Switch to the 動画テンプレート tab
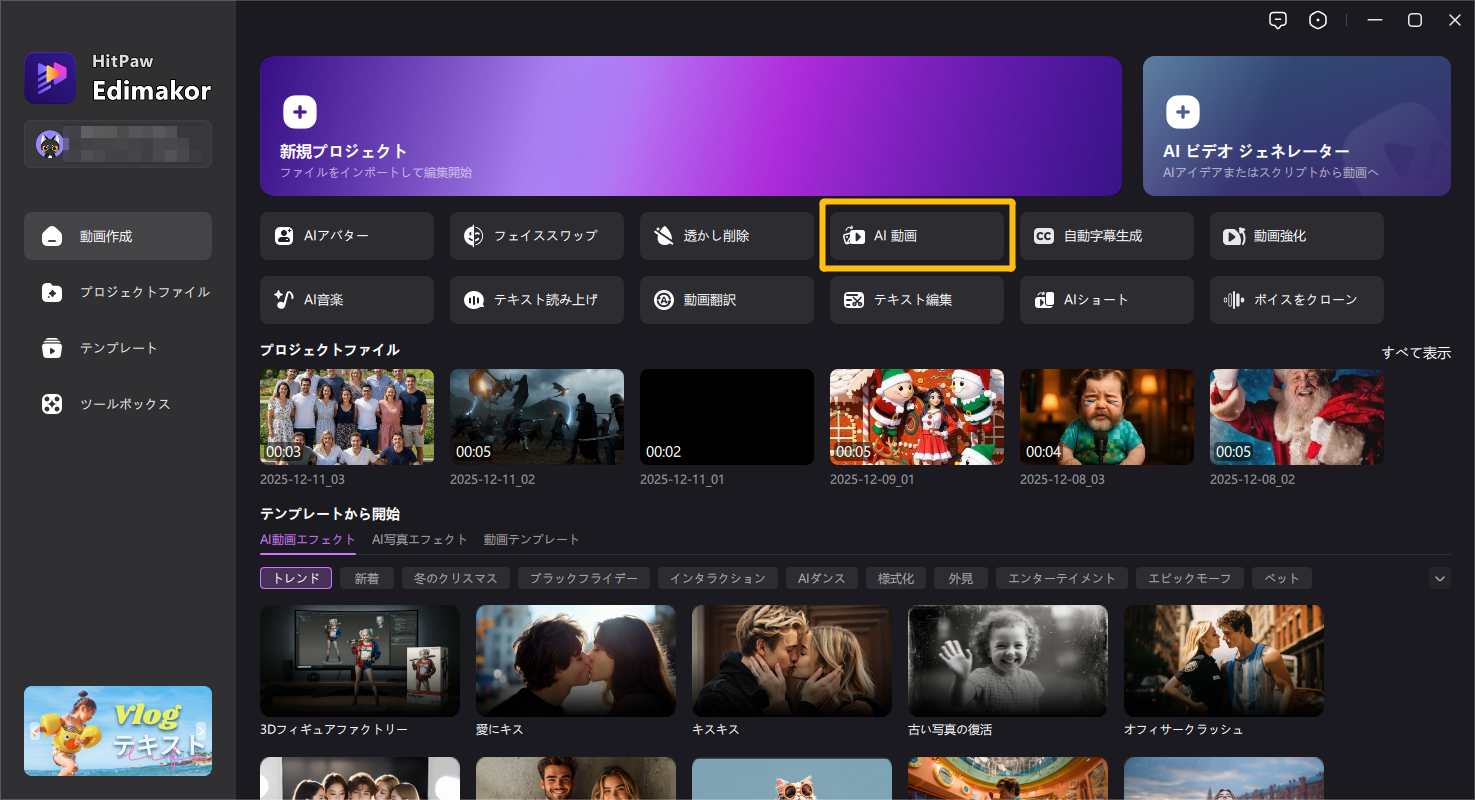 (531, 539)
